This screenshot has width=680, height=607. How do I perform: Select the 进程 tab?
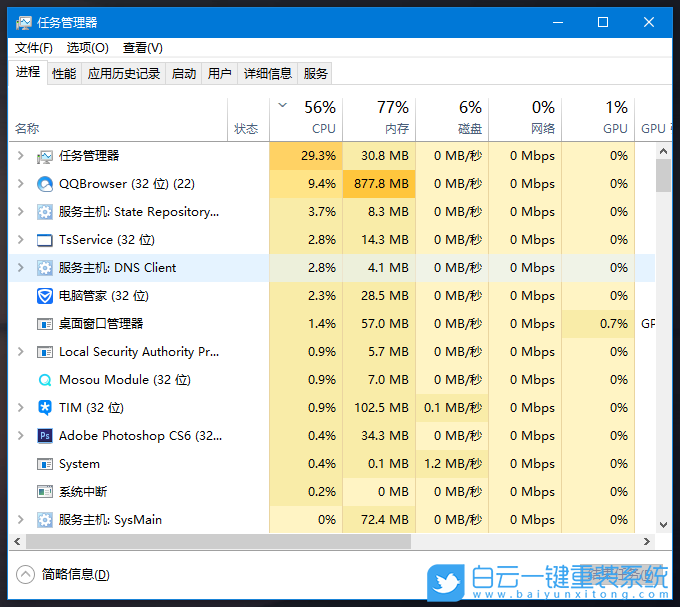[x=28, y=72]
